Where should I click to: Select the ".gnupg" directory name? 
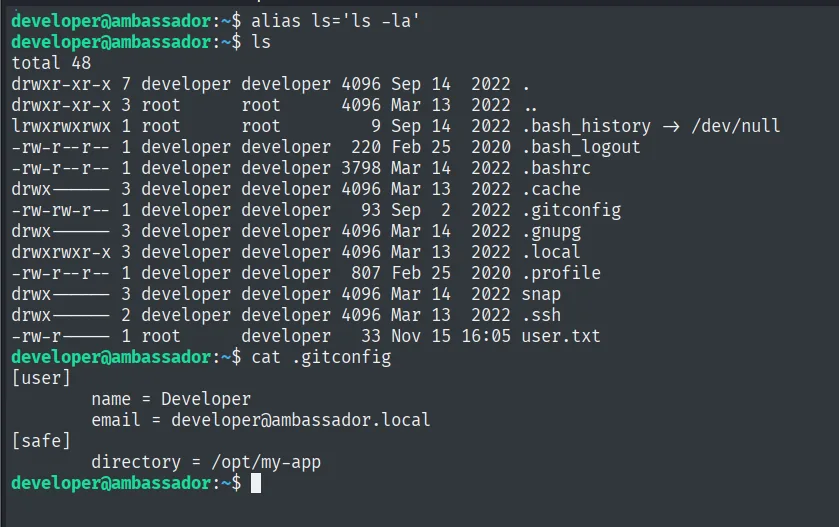click(552, 231)
